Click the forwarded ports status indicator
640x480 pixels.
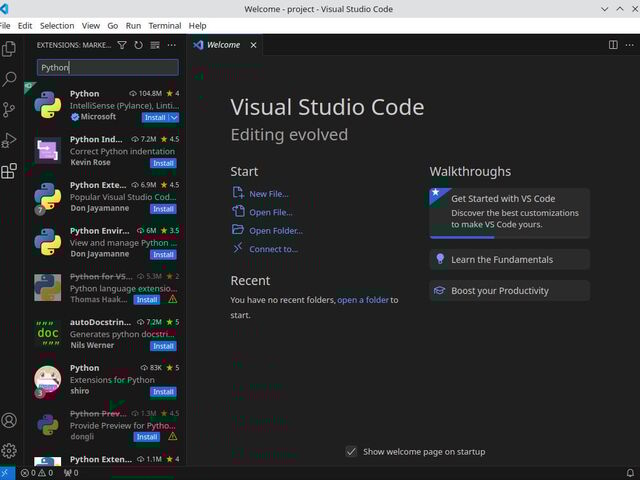point(71,473)
